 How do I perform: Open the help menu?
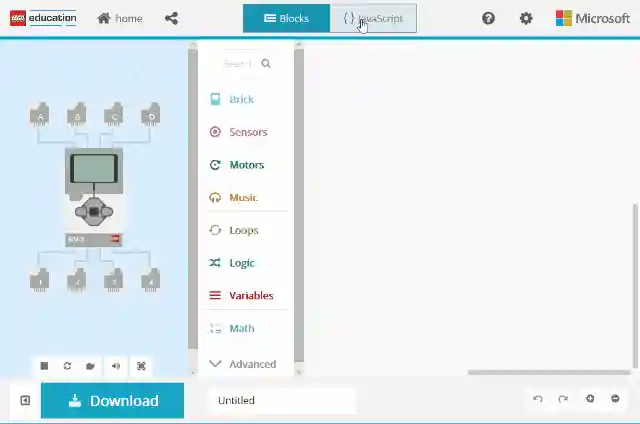tap(488, 18)
